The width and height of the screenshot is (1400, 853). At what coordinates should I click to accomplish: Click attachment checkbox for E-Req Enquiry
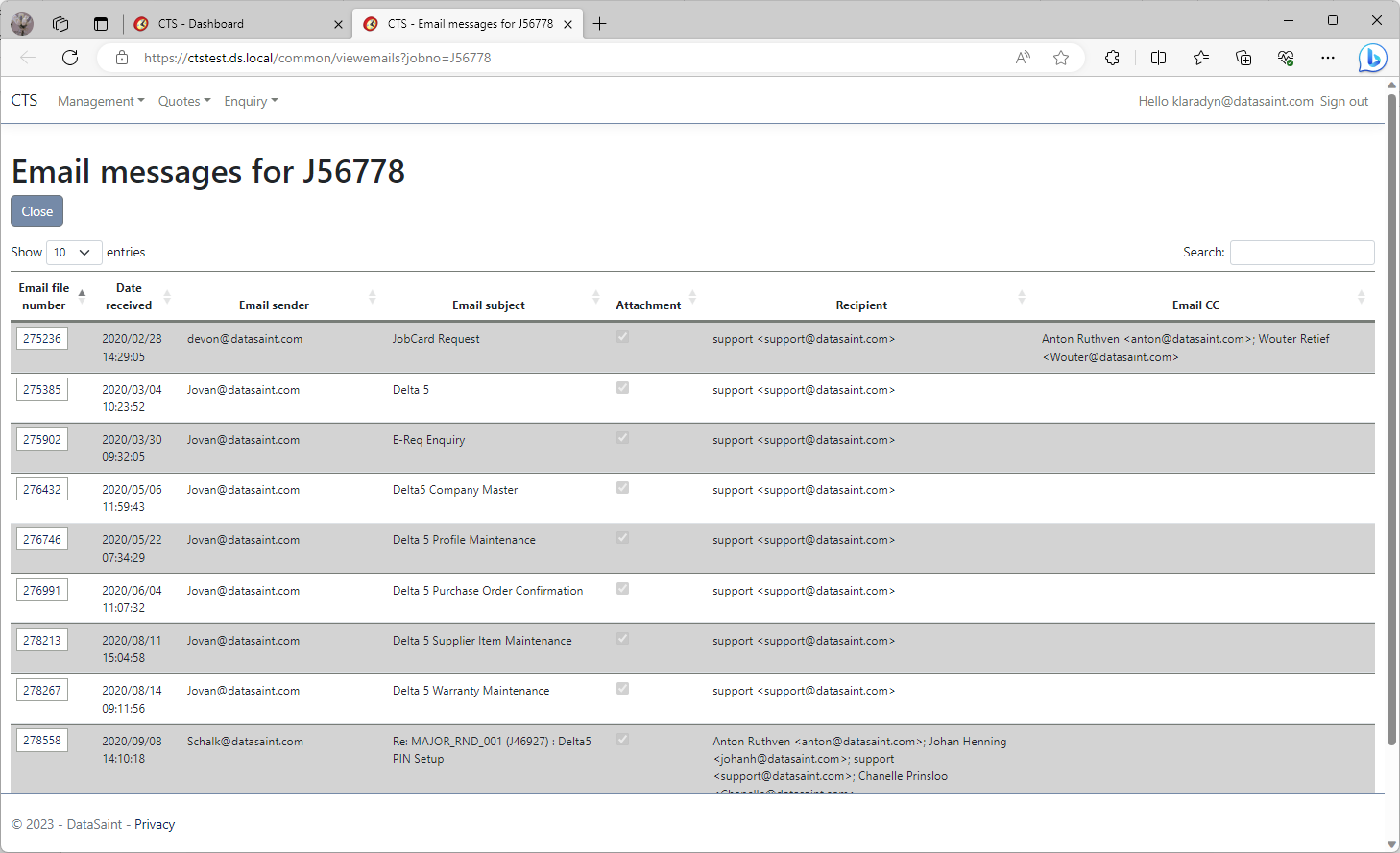(622, 438)
